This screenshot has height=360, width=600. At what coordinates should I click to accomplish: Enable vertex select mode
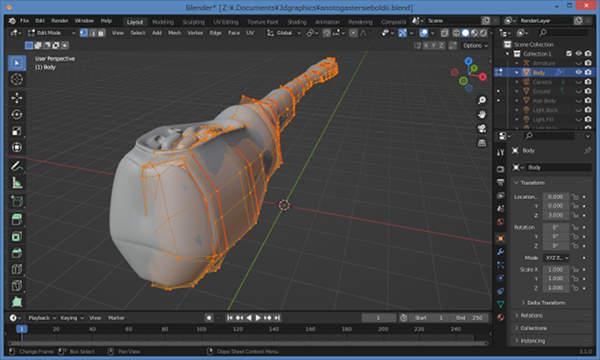(84, 33)
